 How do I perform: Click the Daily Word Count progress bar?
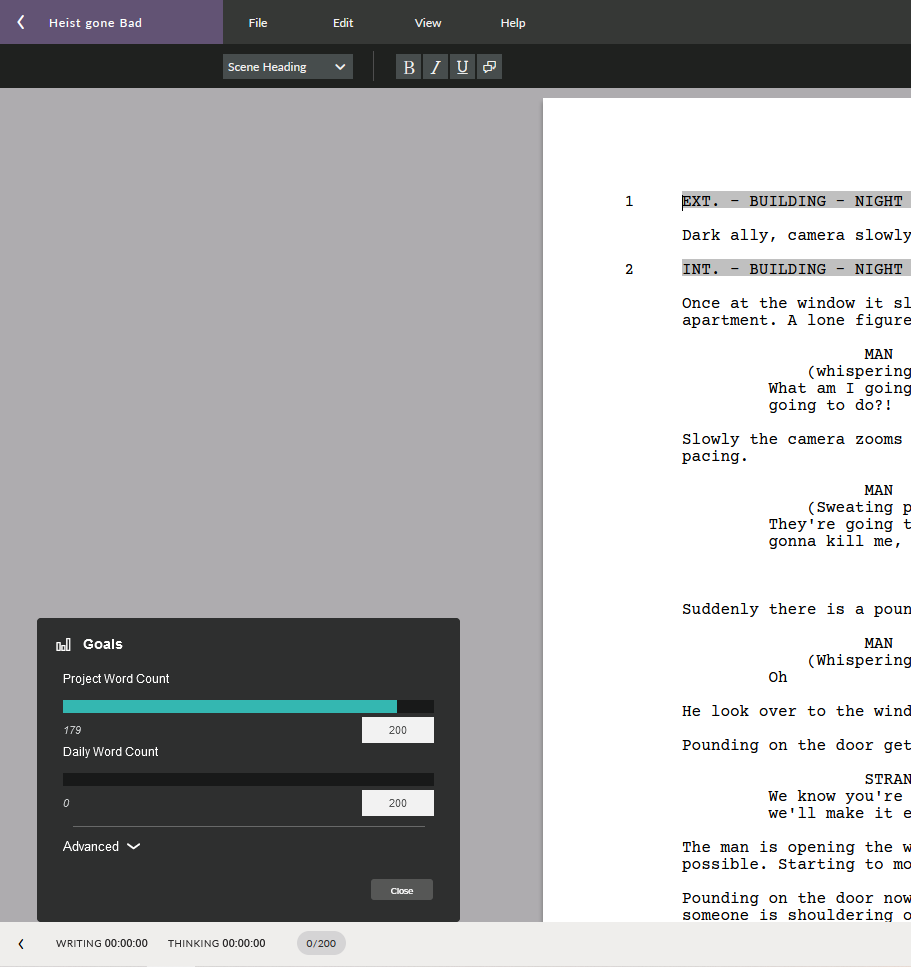coord(248,780)
